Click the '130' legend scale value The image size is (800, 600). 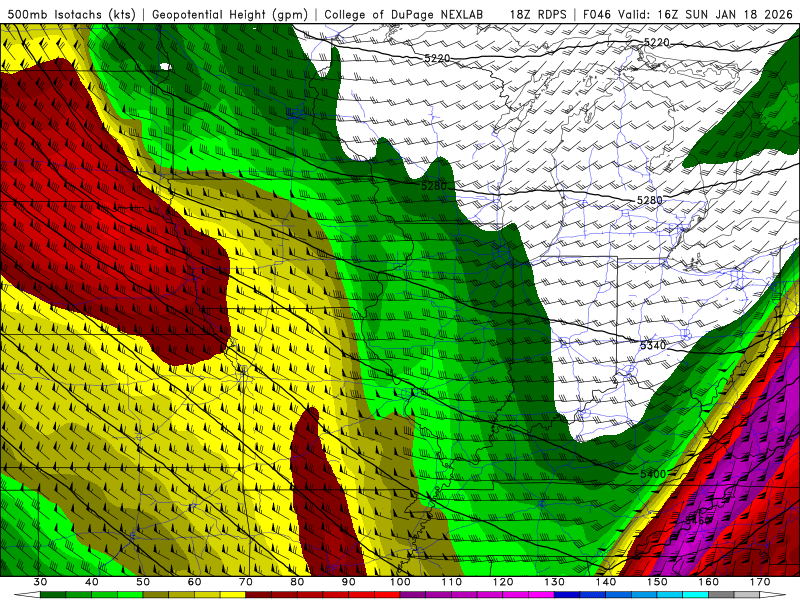(x=554, y=582)
